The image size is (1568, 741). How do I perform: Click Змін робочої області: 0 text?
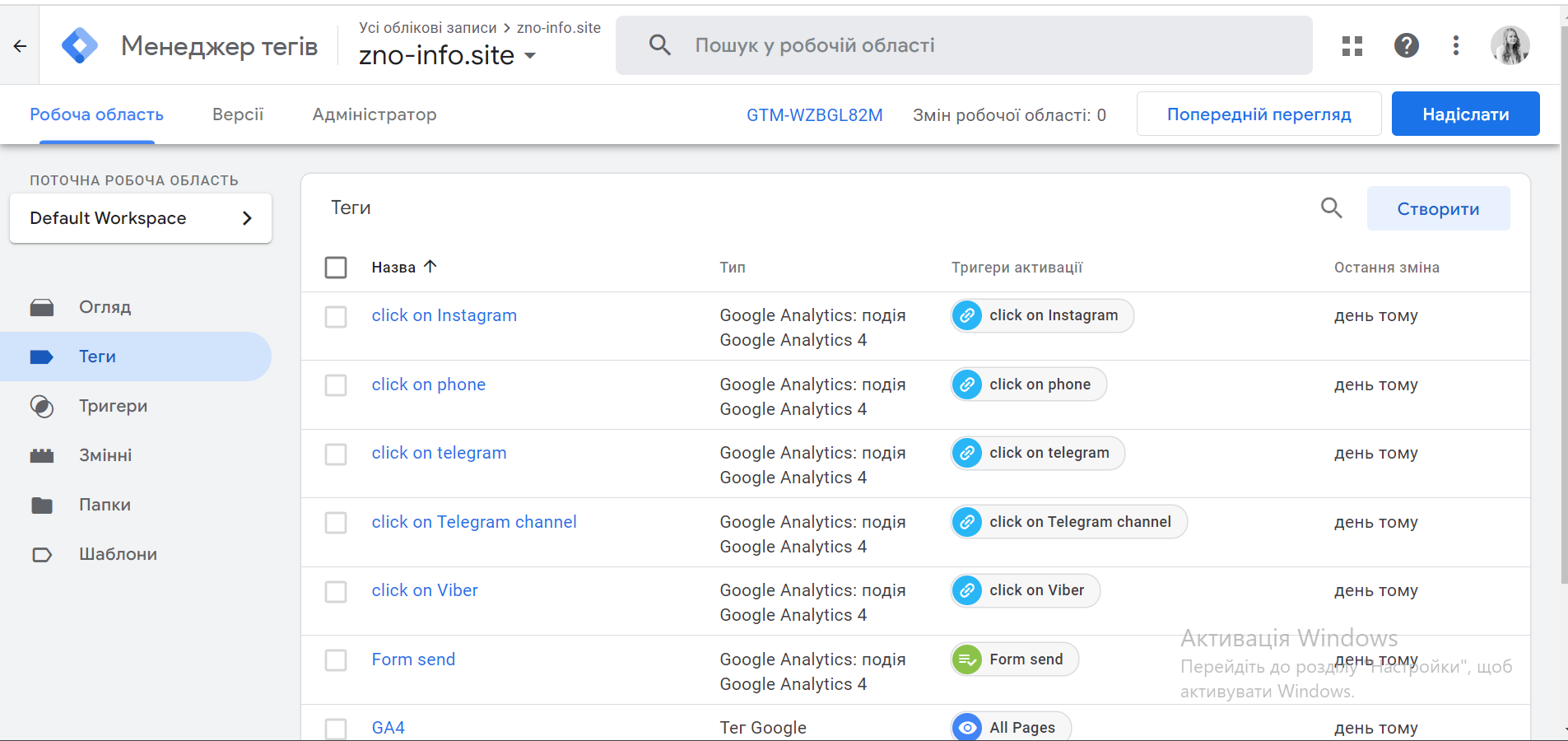click(x=1009, y=115)
